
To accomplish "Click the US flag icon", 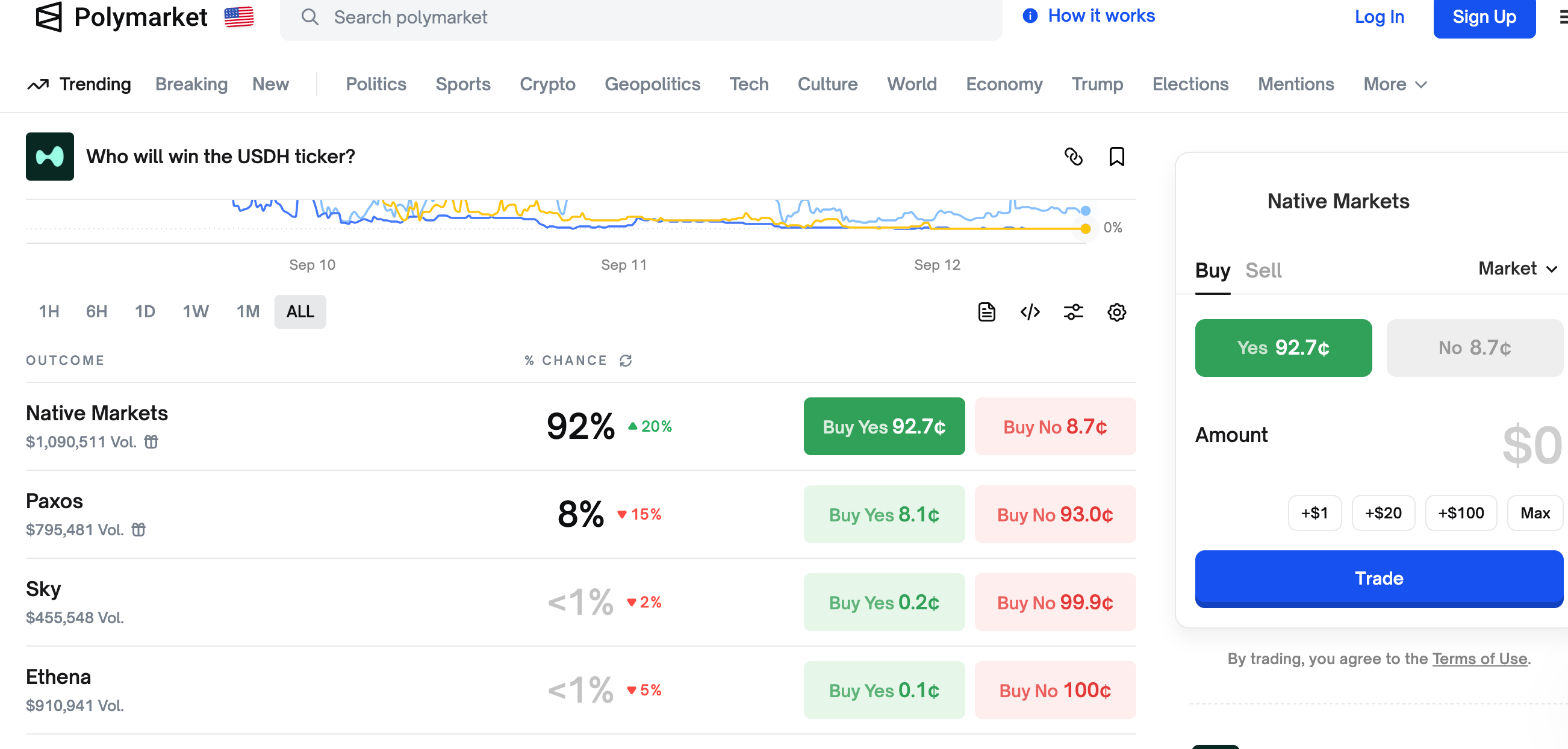I will click(x=238, y=17).
